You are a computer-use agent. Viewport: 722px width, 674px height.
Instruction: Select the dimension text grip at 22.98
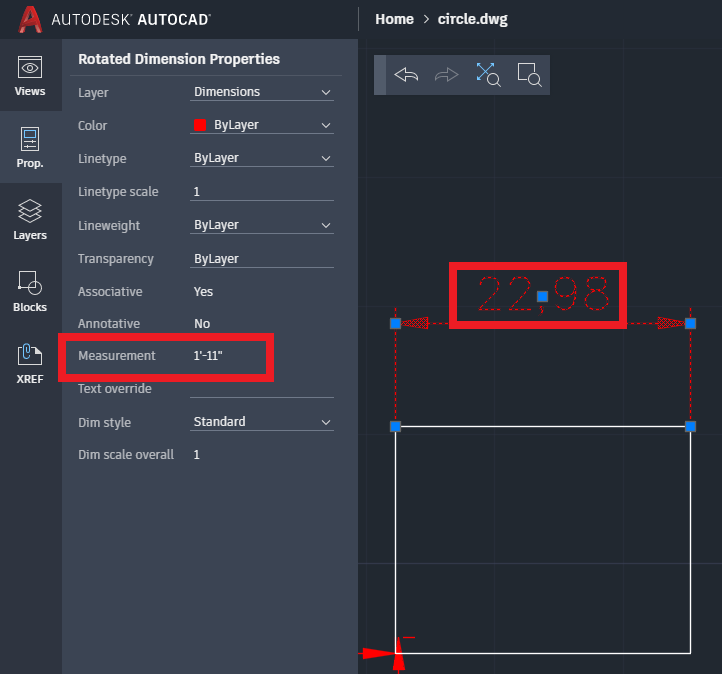tap(542, 296)
